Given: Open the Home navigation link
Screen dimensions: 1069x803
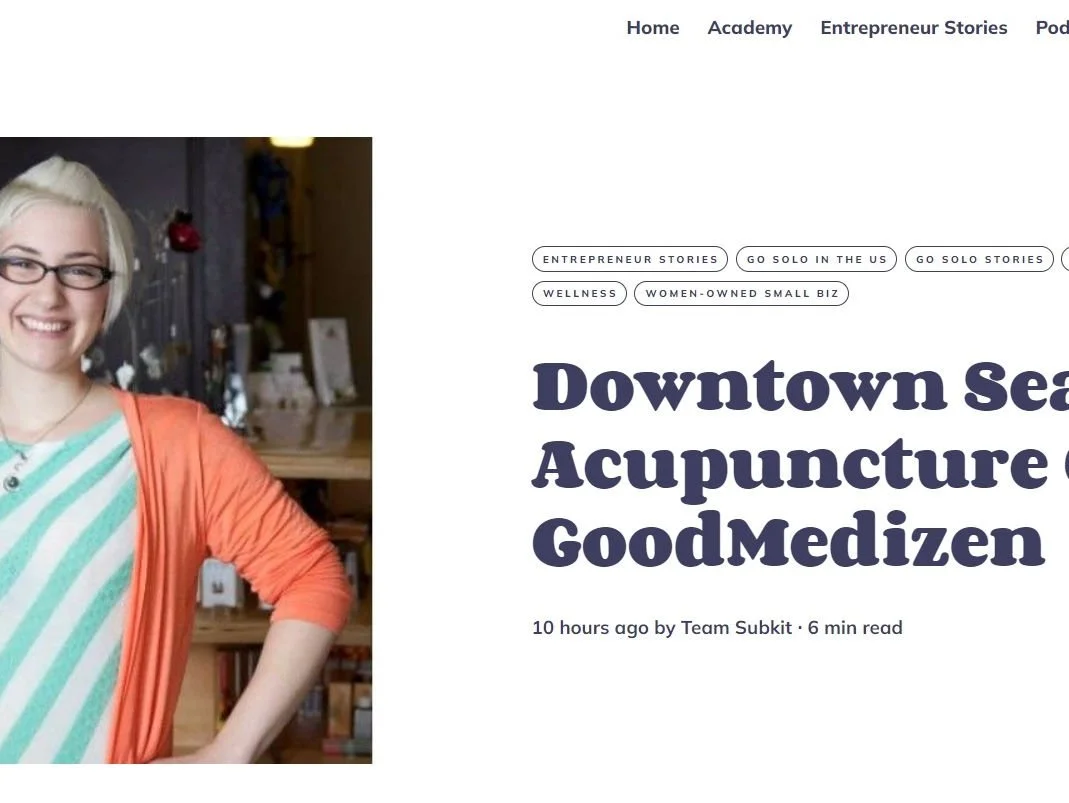Looking at the screenshot, I should point(652,28).
